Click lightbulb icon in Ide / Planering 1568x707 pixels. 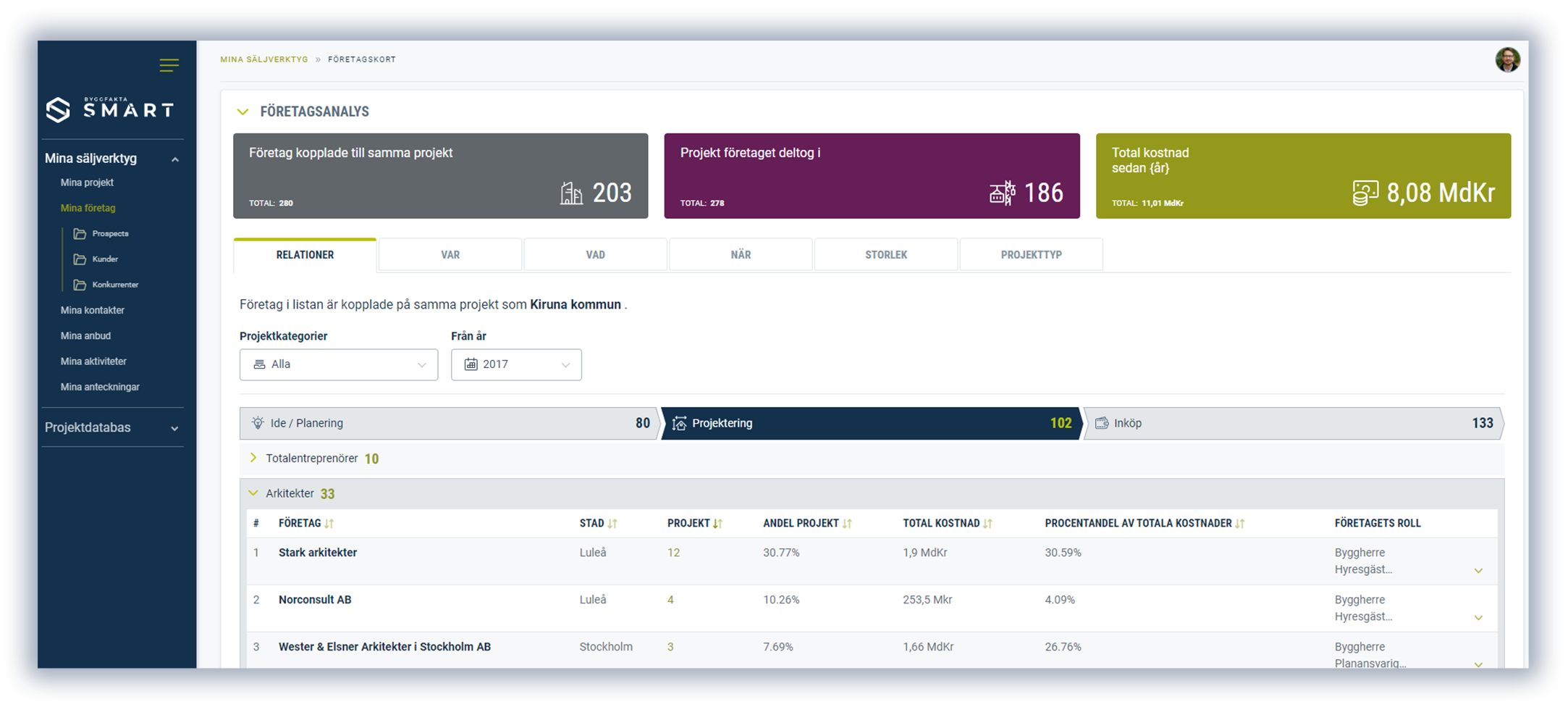(x=258, y=423)
